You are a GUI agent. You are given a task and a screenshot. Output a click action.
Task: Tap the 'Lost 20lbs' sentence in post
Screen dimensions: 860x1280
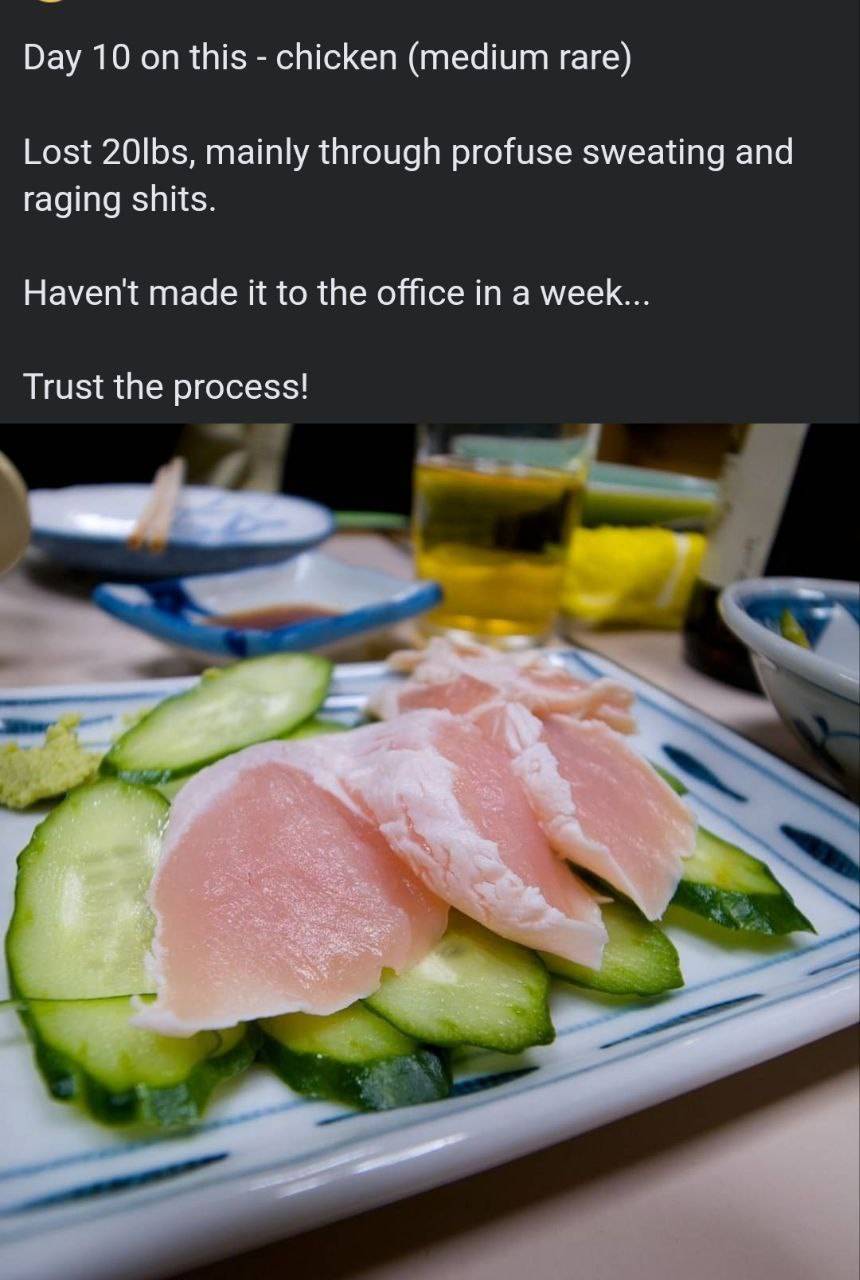coord(408,153)
